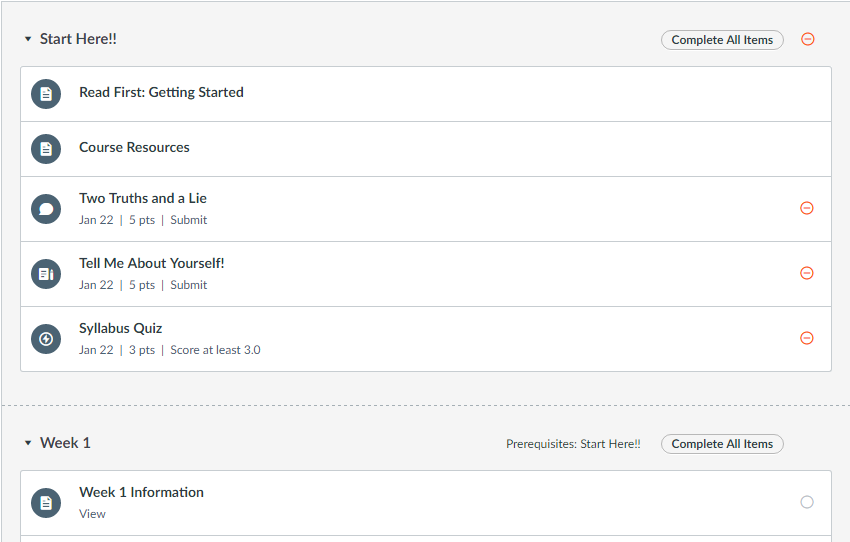The image size is (850, 542).
Task: Open the Syllabus Quiz
Action: point(120,328)
